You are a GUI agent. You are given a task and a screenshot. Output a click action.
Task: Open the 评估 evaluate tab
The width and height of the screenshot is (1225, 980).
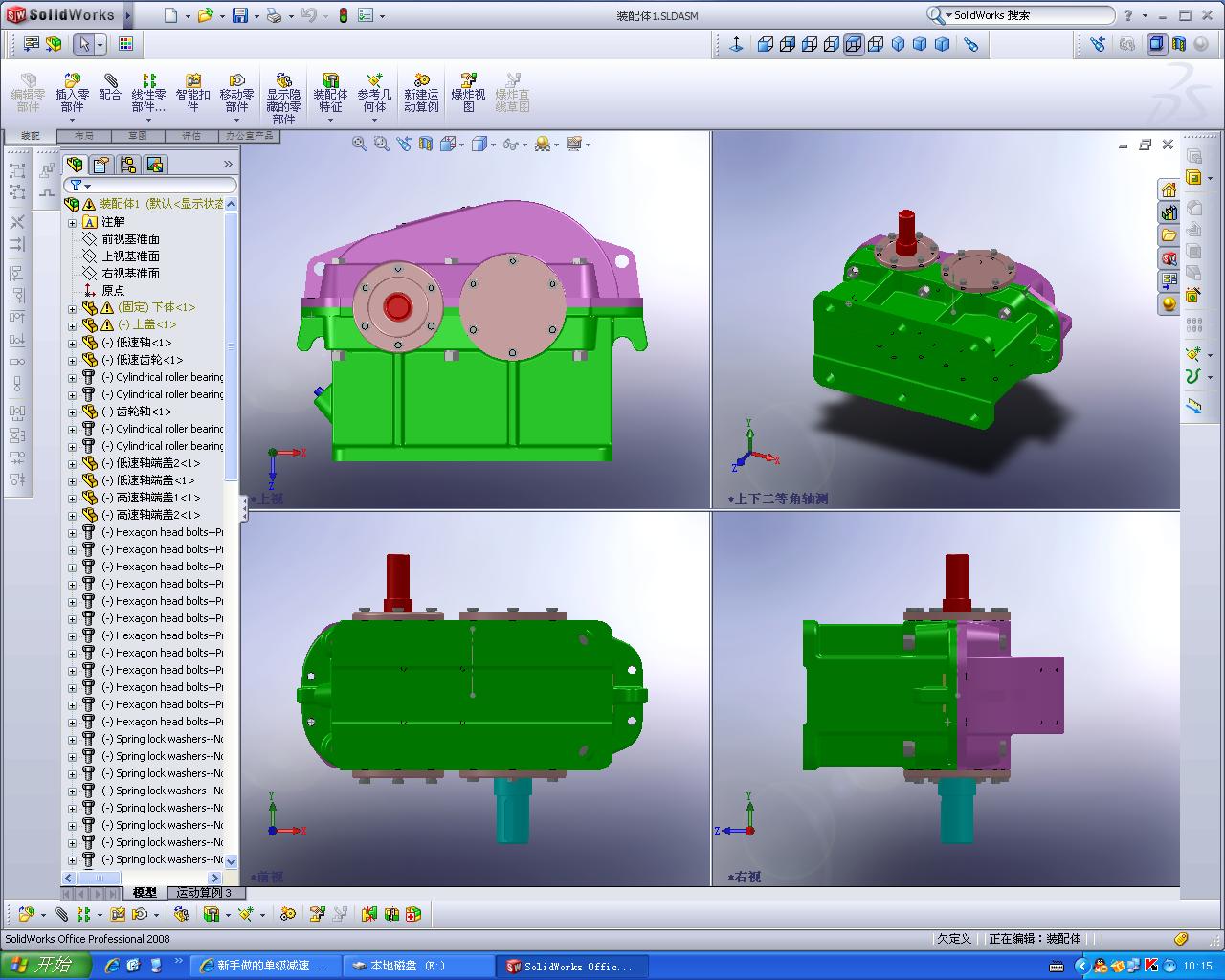click(x=191, y=136)
